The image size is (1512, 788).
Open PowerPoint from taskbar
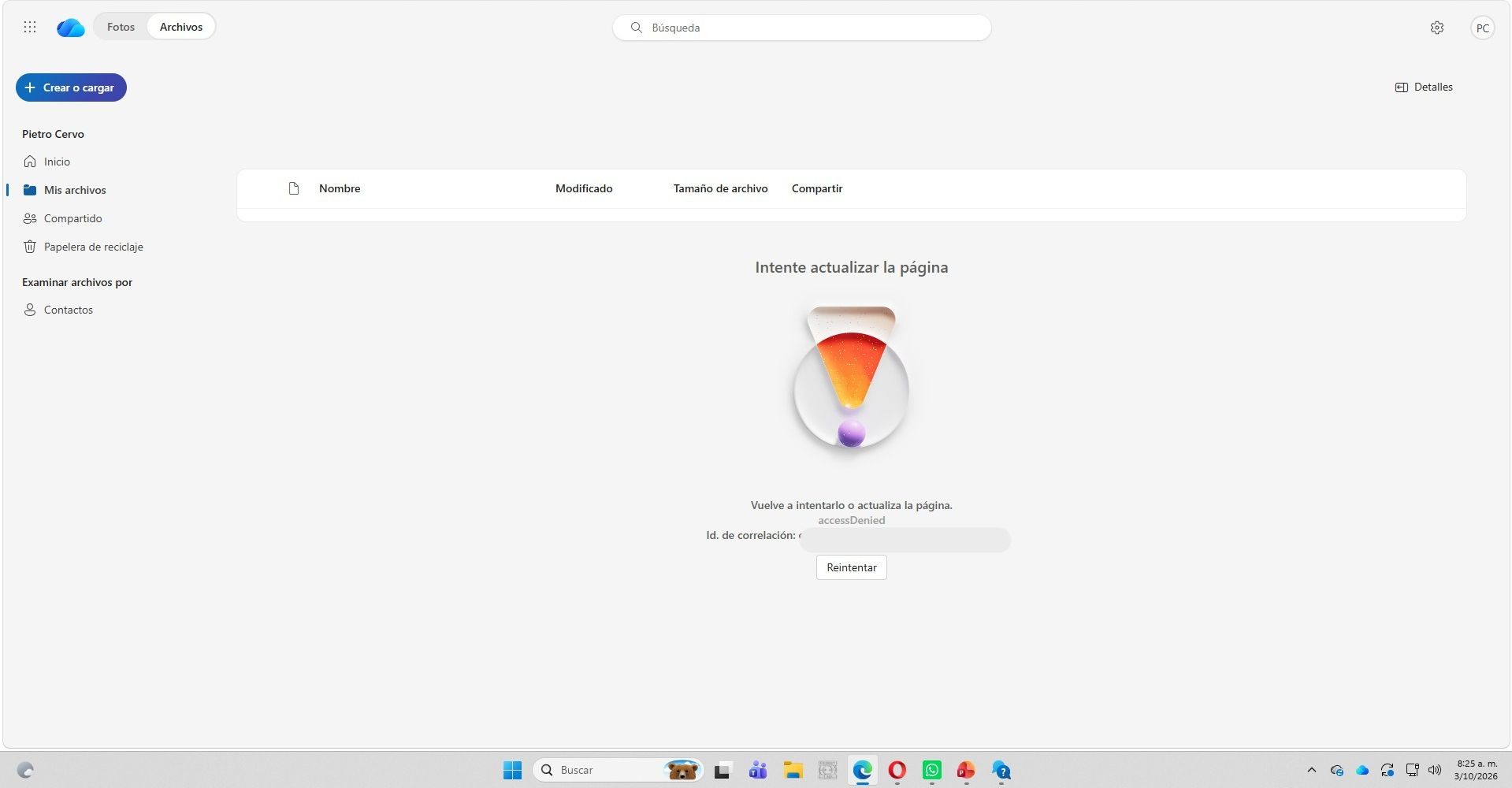[966, 771]
